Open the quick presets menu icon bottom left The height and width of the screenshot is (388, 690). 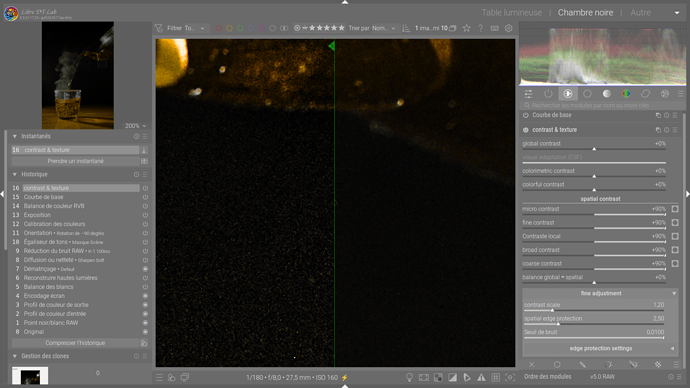coord(159,377)
